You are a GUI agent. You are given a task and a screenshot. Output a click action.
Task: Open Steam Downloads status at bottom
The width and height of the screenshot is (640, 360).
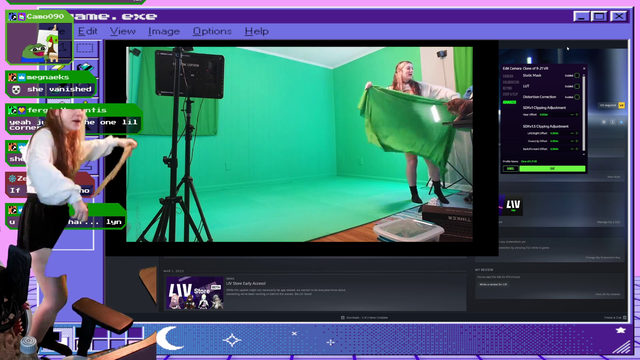[x=364, y=318]
